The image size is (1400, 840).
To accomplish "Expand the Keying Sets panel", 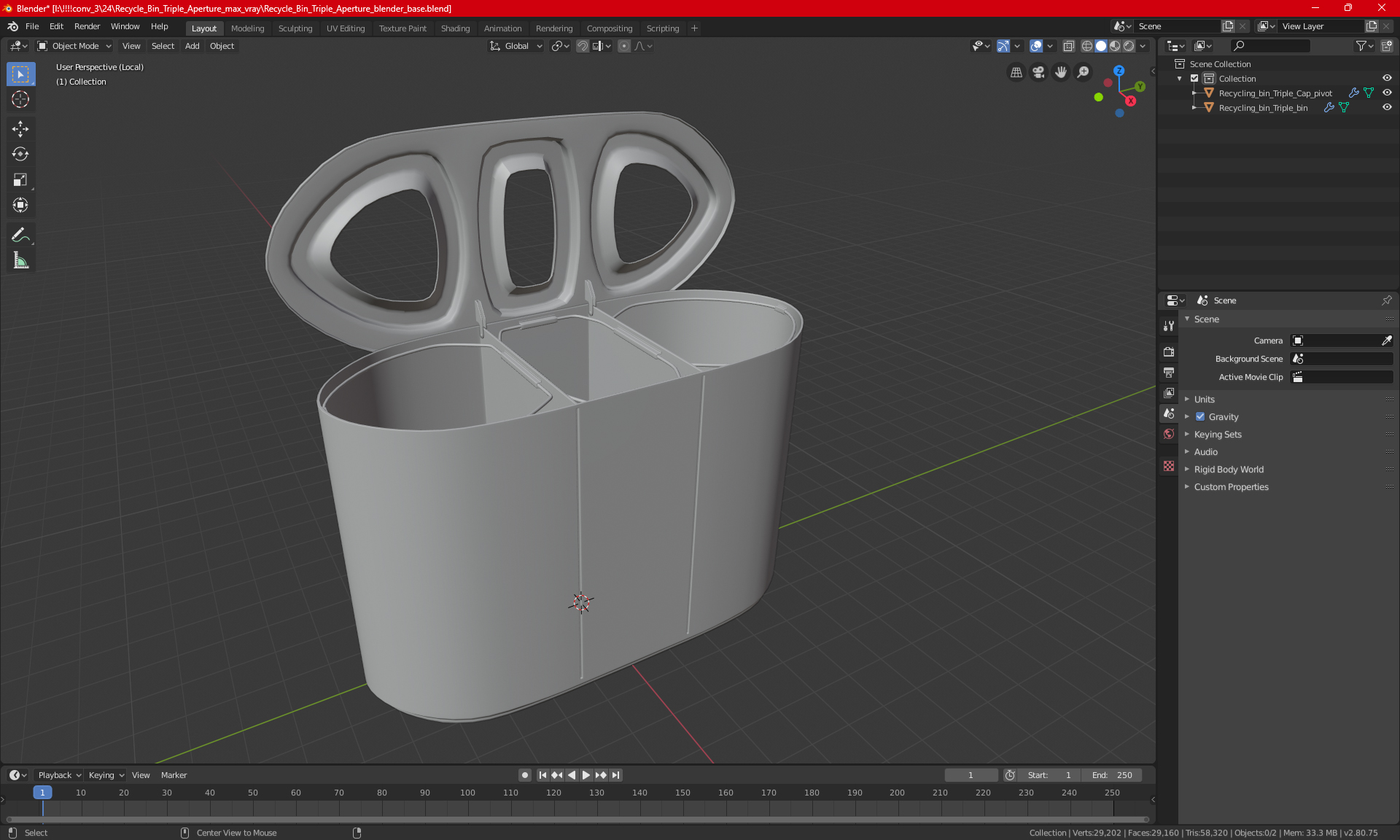I will click(1217, 435).
